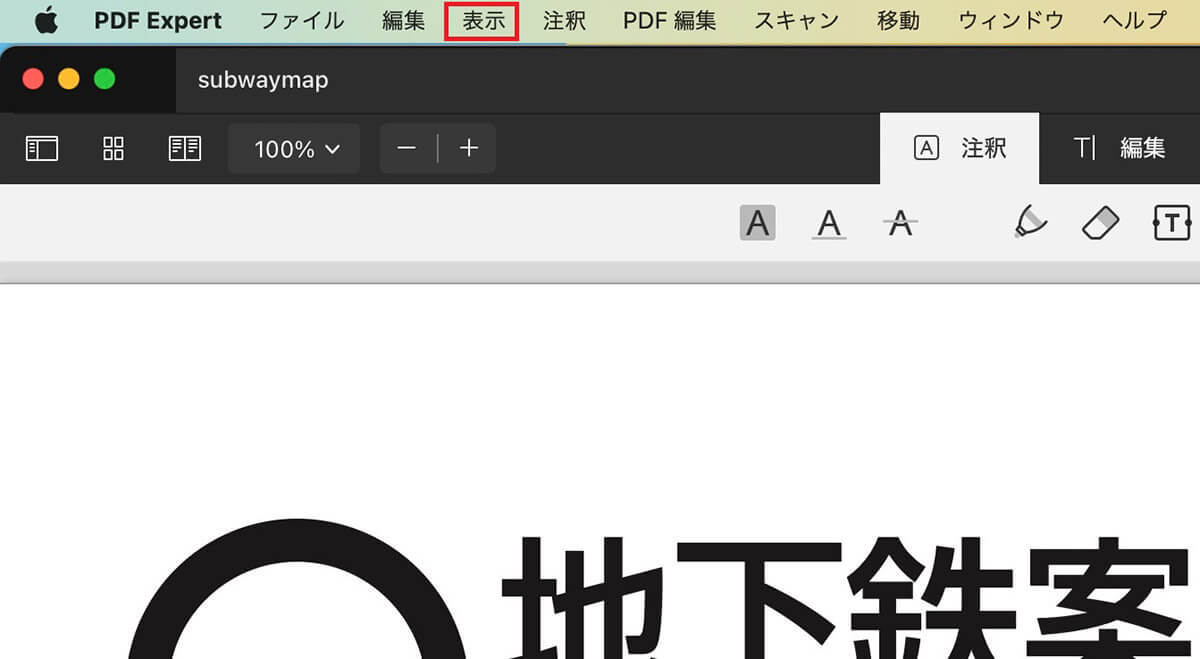The height and width of the screenshot is (659, 1200).
Task: Click the green fullscreen window button
Action: [x=105, y=79]
